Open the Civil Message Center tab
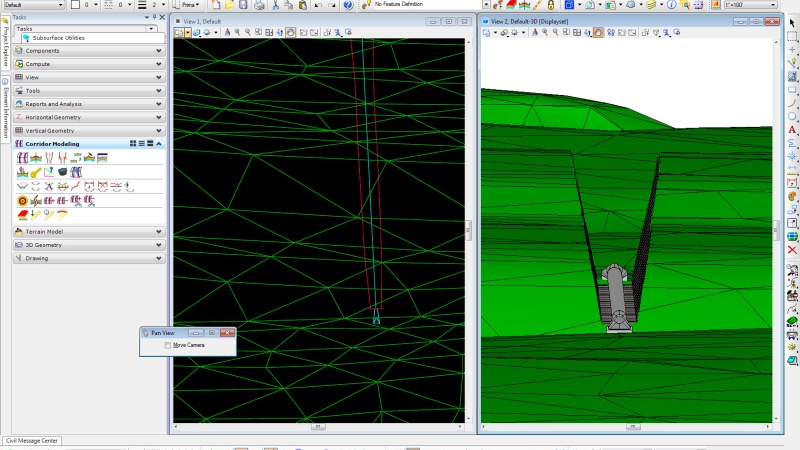The width and height of the screenshot is (800, 450). pos(32,440)
